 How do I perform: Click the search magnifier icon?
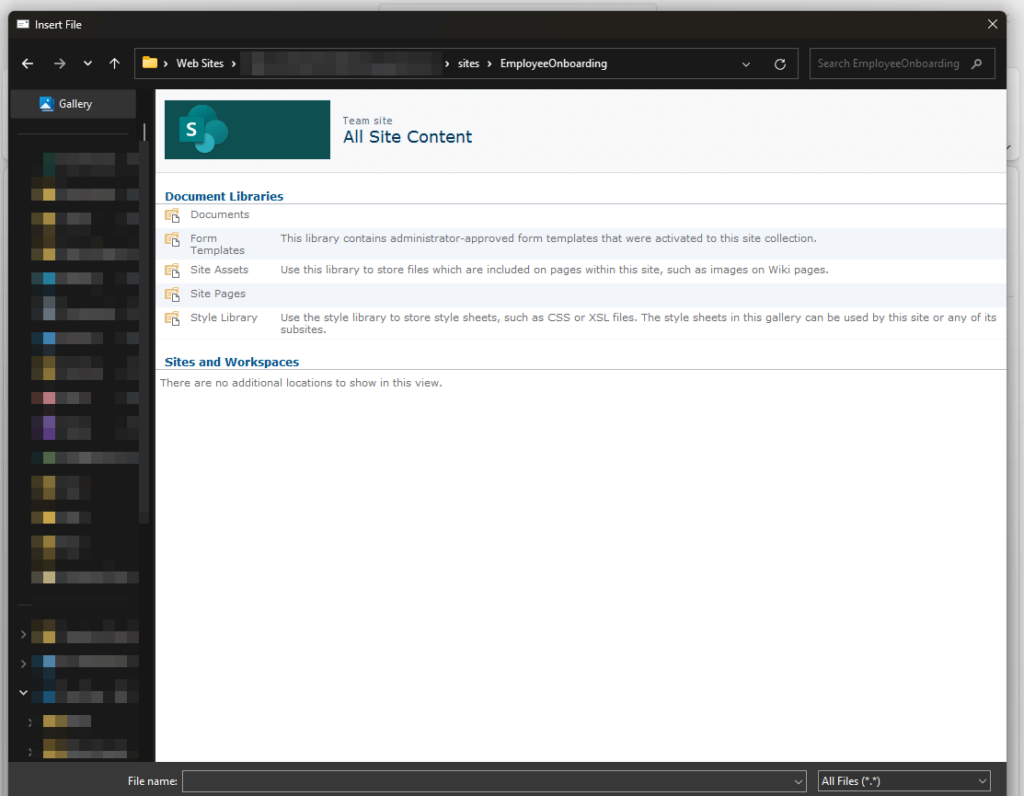(977, 63)
